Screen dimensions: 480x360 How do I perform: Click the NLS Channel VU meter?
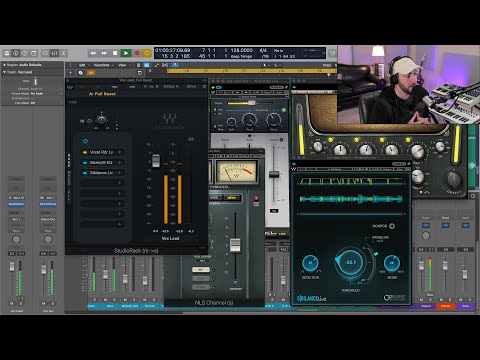pyautogui.click(x=236, y=172)
